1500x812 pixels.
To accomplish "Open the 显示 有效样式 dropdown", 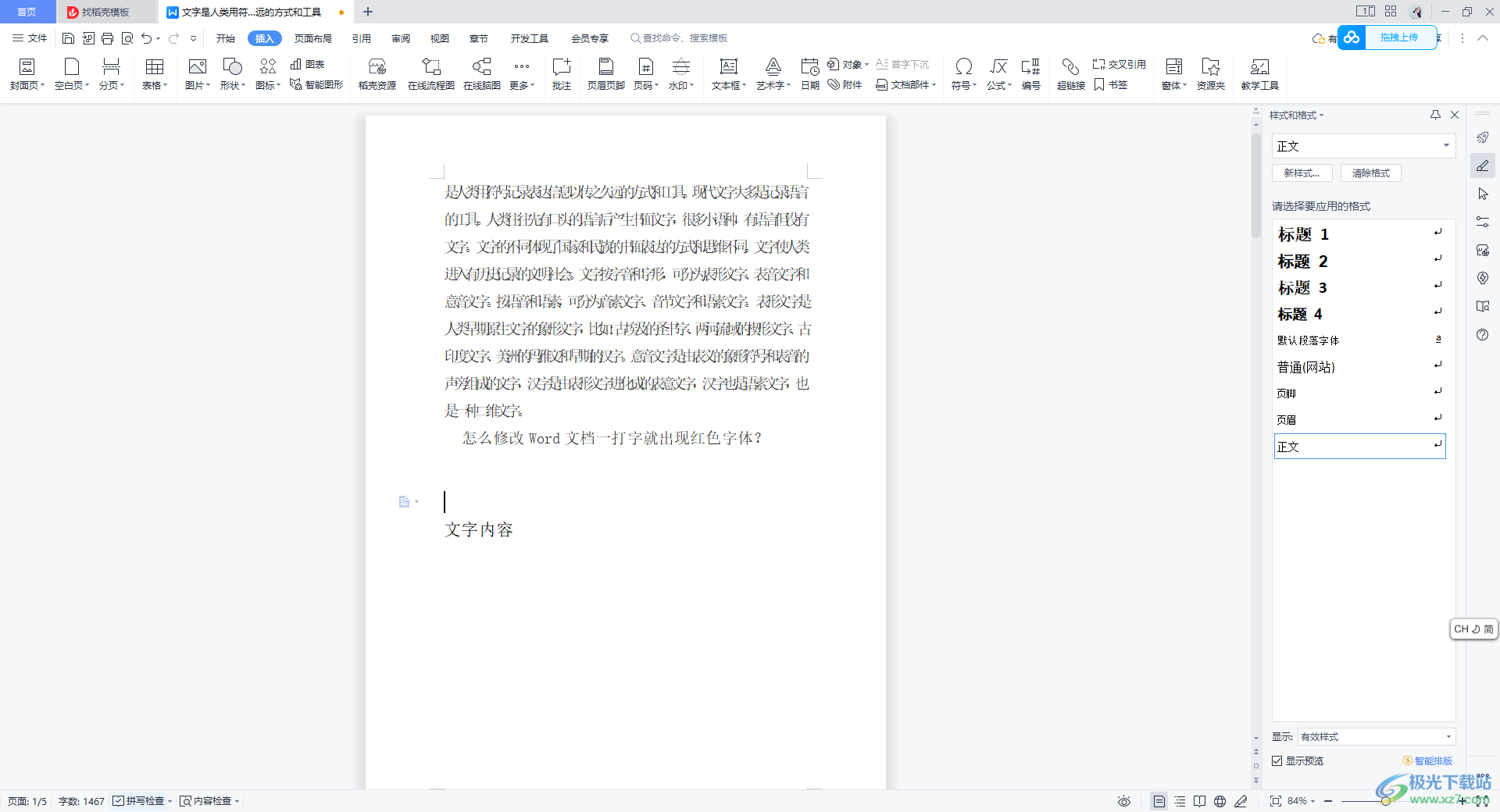I will pyautogui.click(x=1376, y=736).
